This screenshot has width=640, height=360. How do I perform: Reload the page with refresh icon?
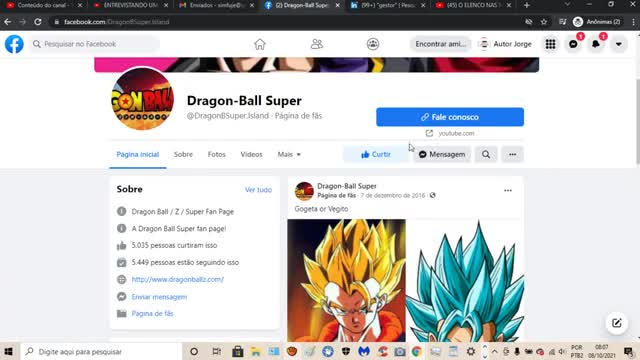pos(38,22)
